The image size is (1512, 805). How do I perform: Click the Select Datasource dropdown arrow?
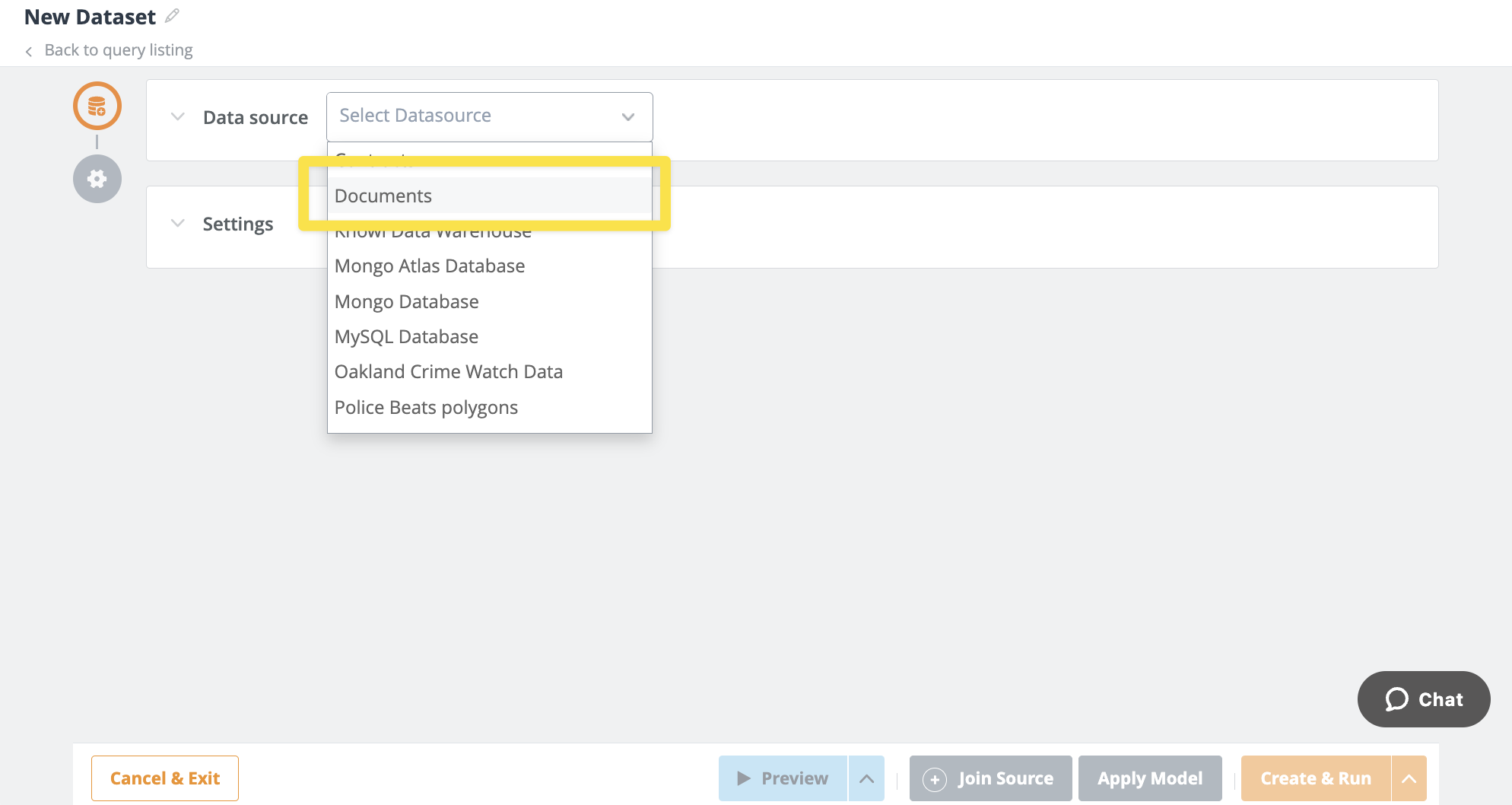(628, 117)
